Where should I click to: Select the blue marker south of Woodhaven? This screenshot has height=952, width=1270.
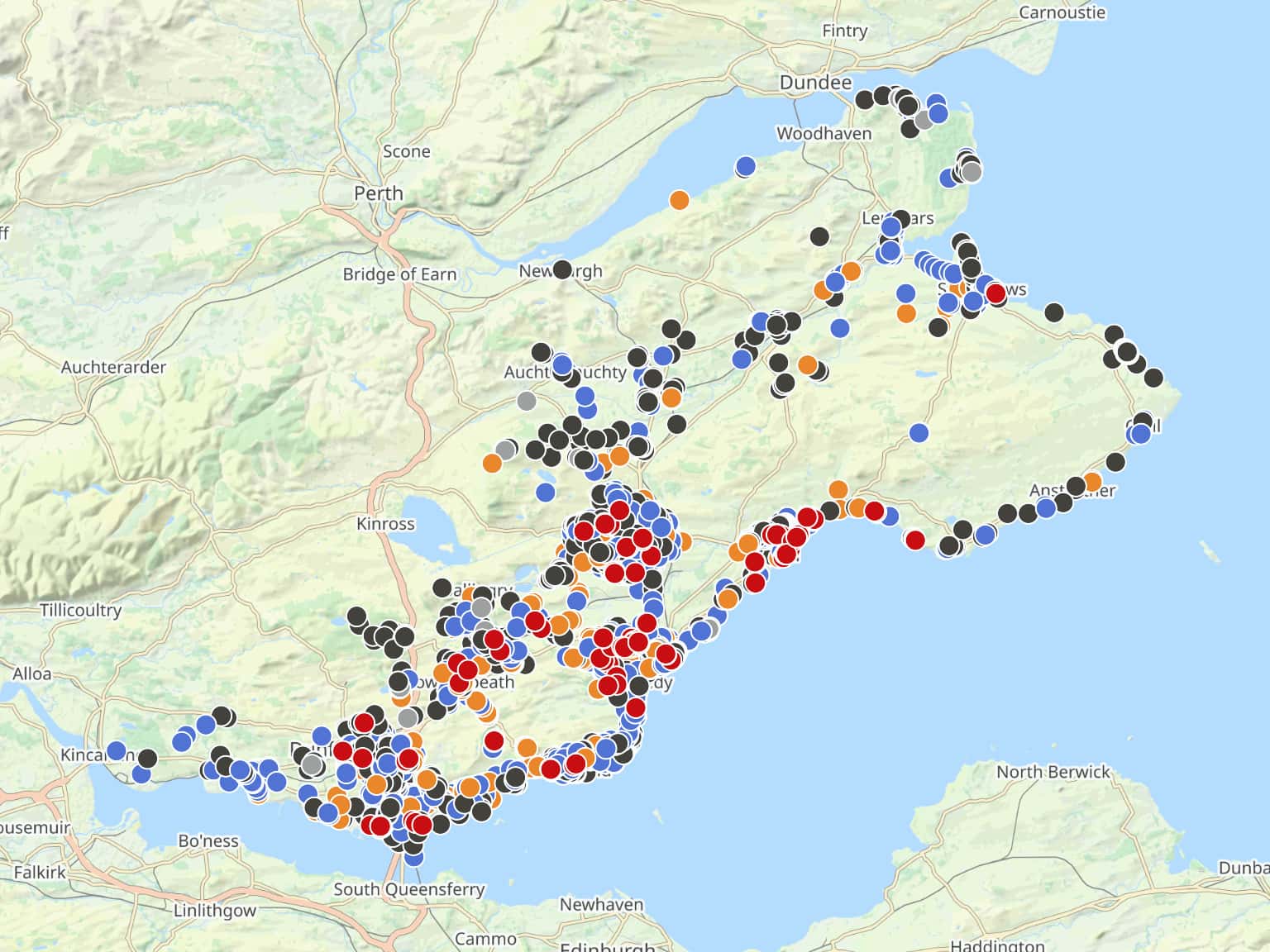click(x=745, y=167)
